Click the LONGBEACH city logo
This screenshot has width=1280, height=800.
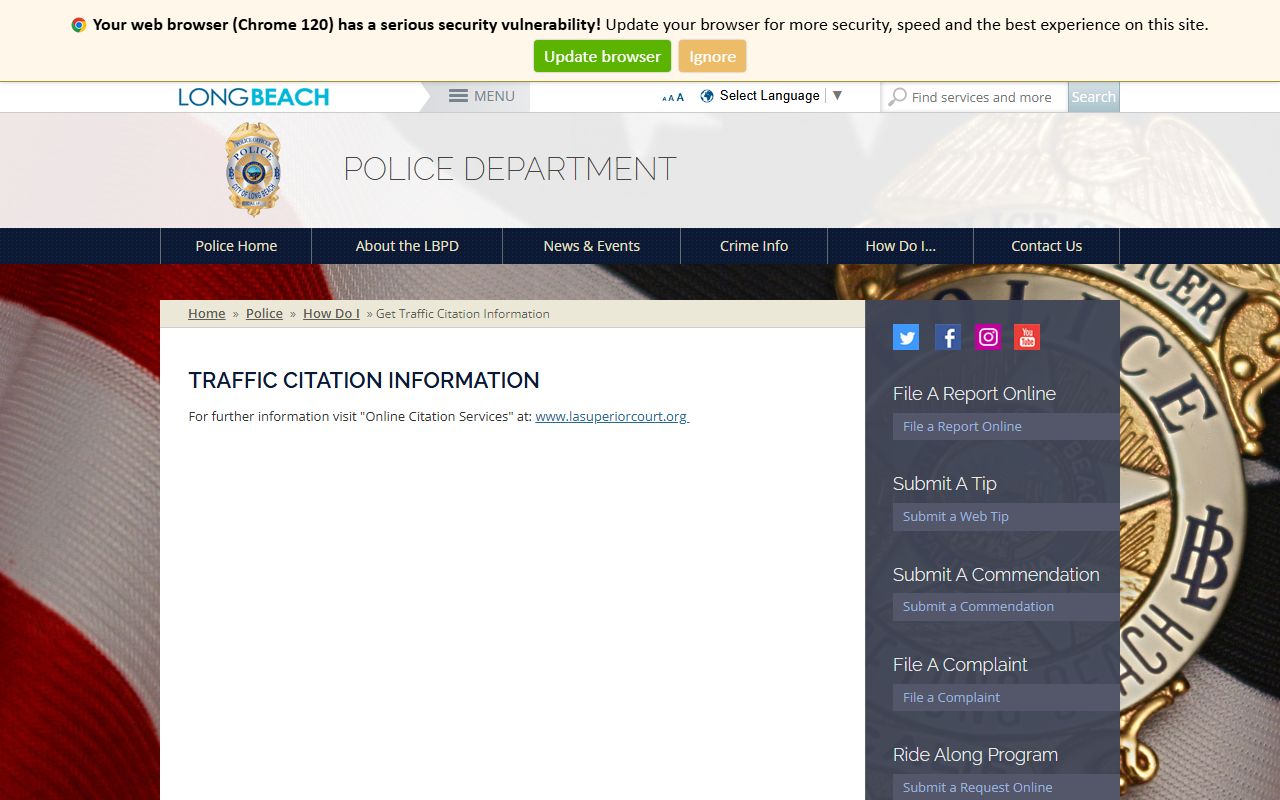point(254,97)
